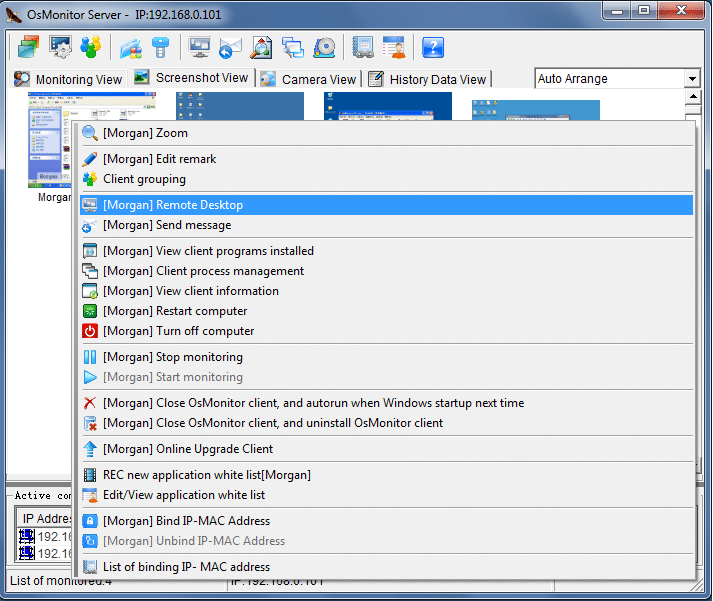The height and width of the screenshot is (601, 713).
Task: Click the first 192.16 row in connections list
Action: [45, 536]
